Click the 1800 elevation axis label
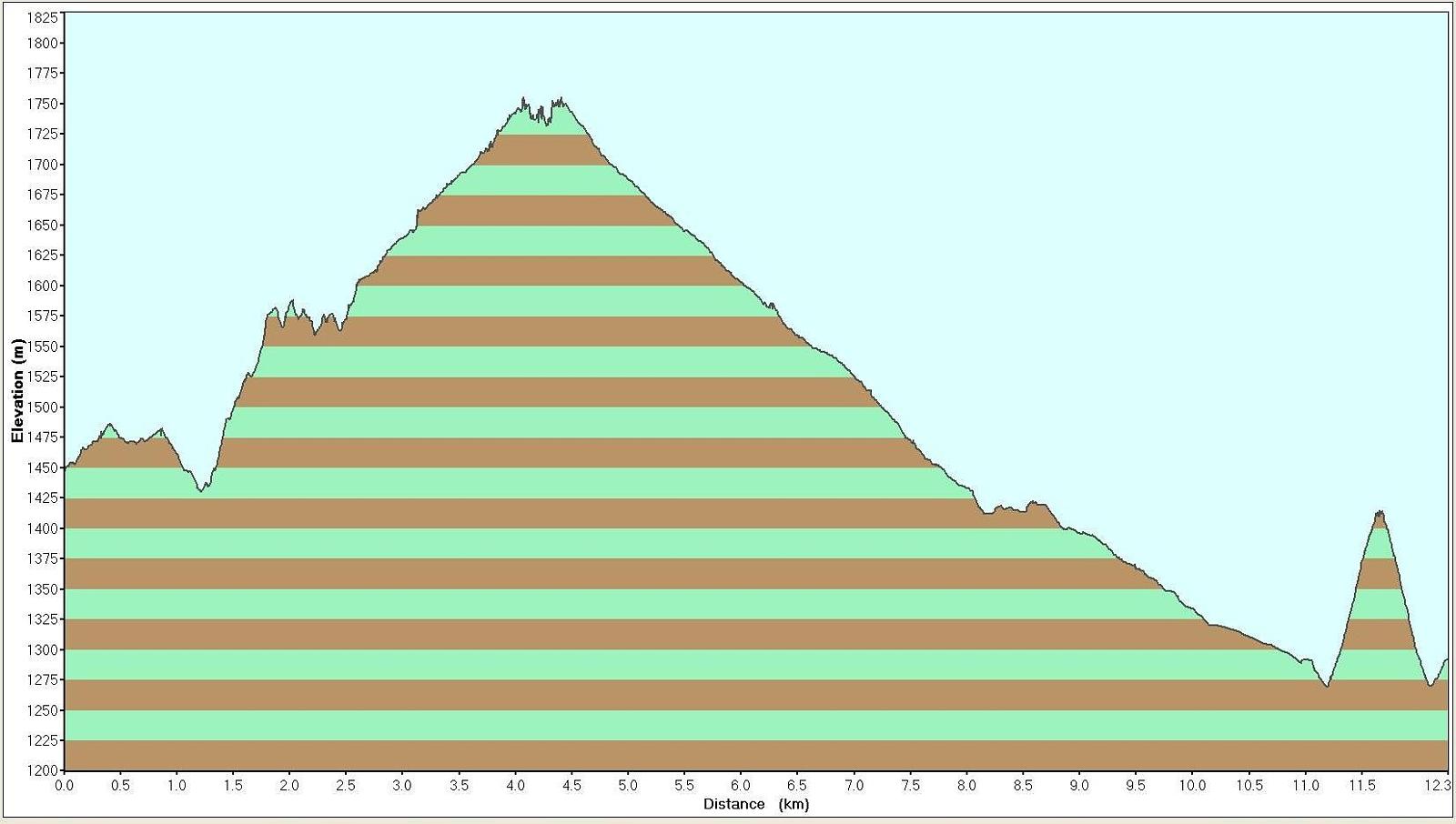This screenshot has width=1456, height=824. click(43, 43)
